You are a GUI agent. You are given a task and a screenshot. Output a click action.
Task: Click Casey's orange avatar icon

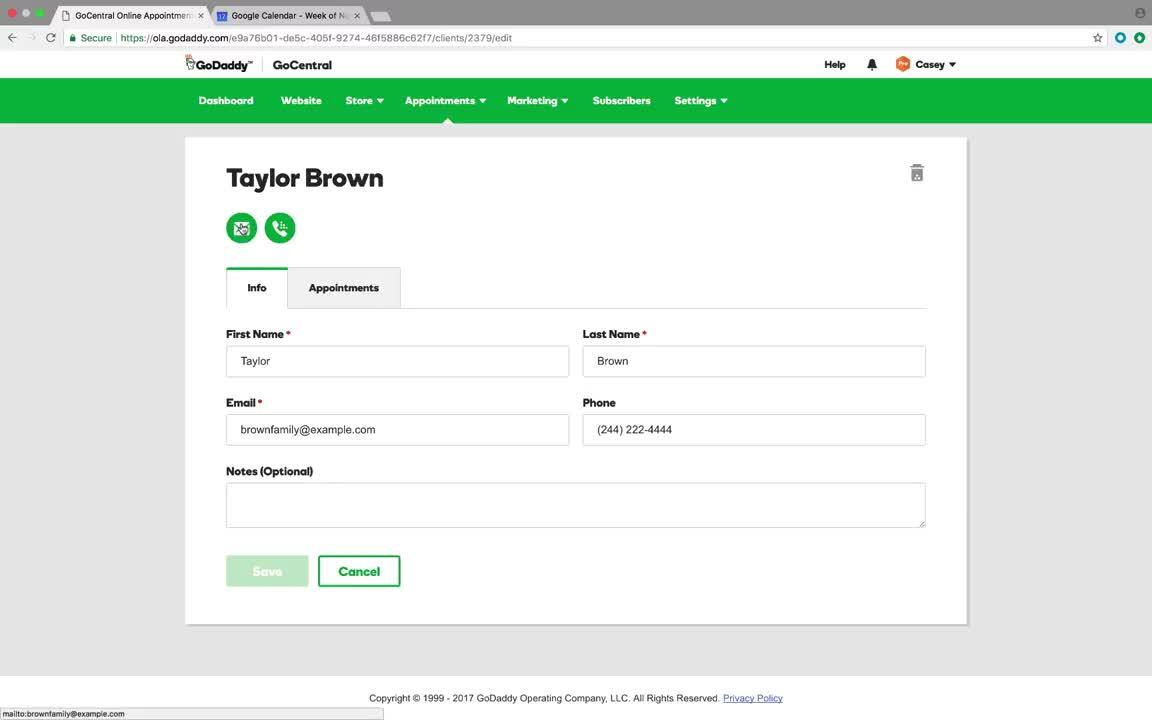pyautogui.click(x=902, y=64)
